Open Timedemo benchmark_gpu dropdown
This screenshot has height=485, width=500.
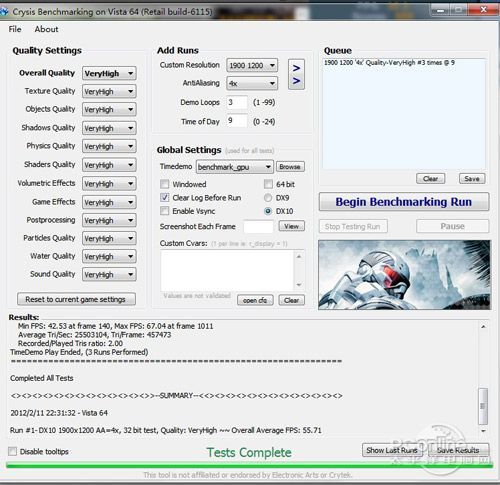[235, 167]
